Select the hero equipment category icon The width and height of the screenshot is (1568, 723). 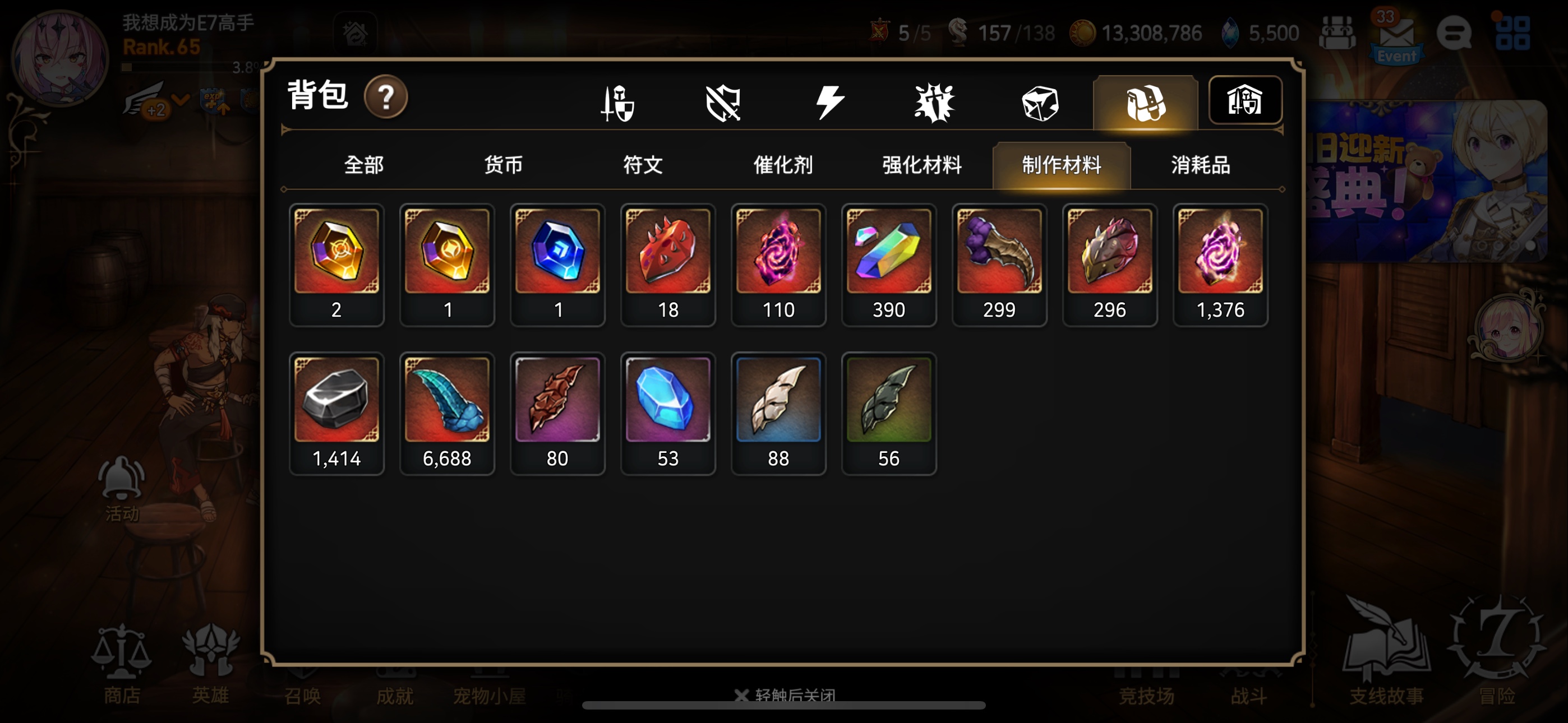click(x=618, y=102)
